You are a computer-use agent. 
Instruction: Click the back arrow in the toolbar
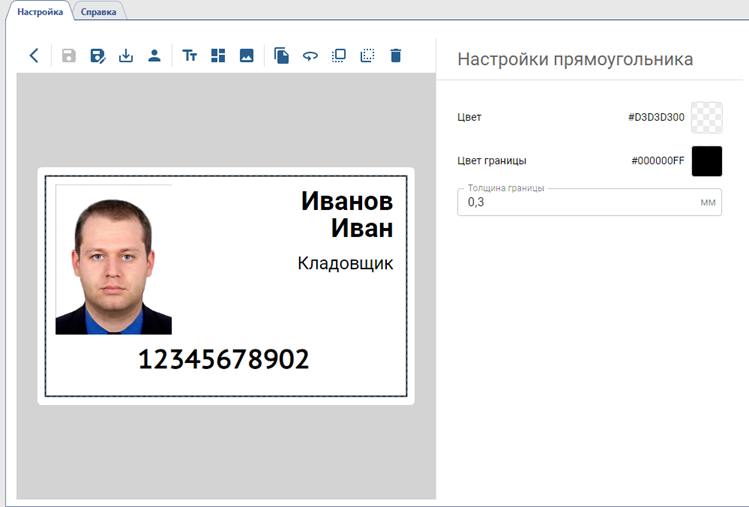(x=34, y=56)
